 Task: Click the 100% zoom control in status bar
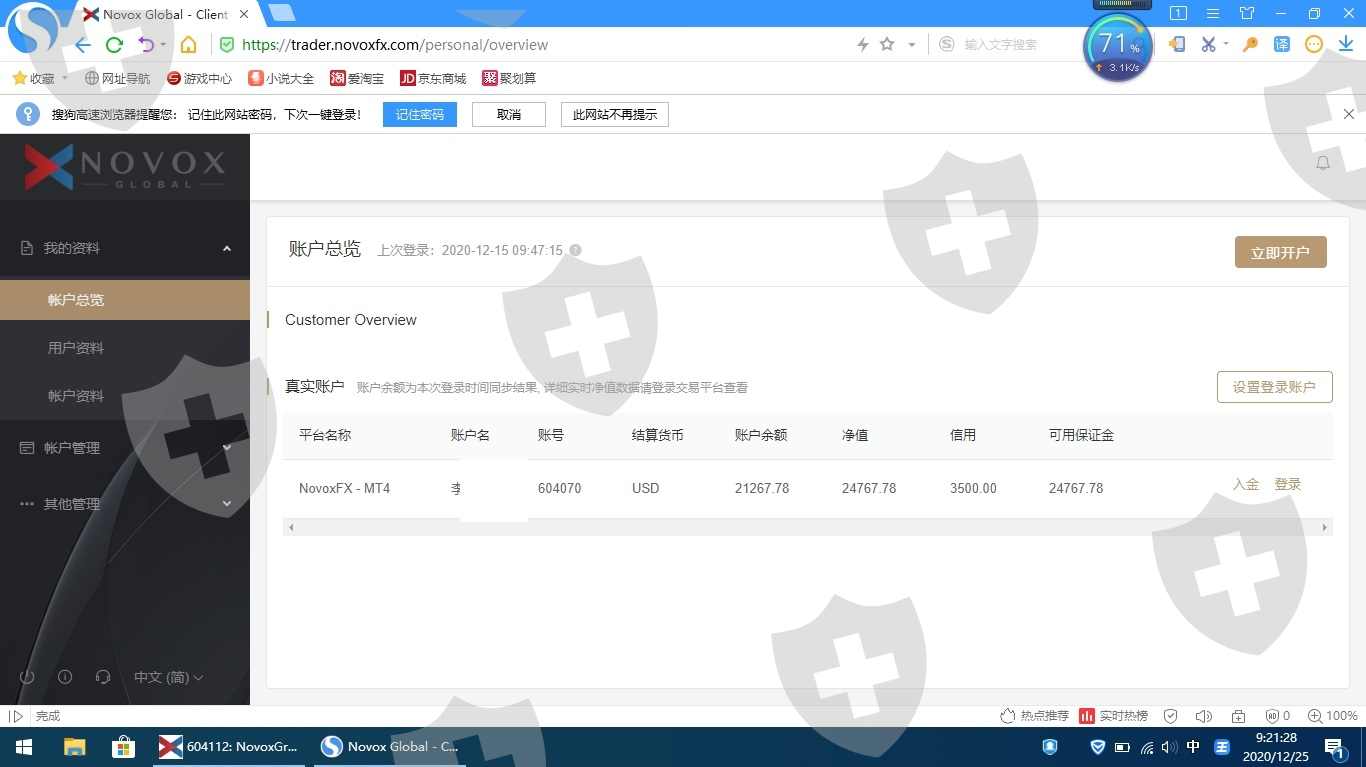[x=1334, y=716]
